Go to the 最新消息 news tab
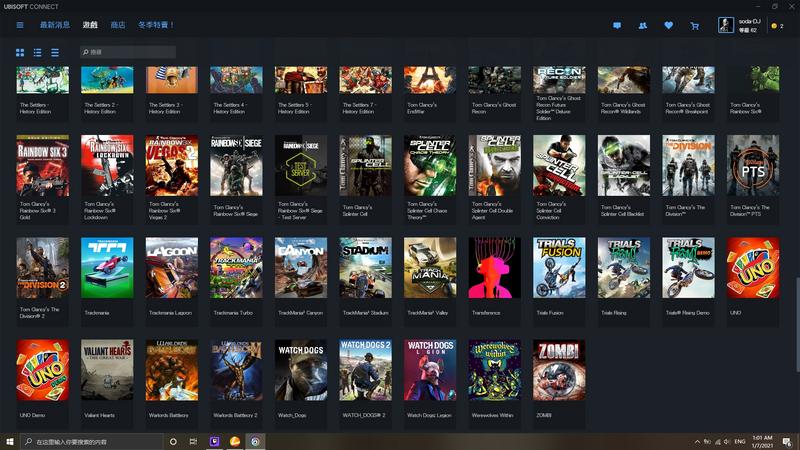Screen dimensions: 800x450 point(55,24)
